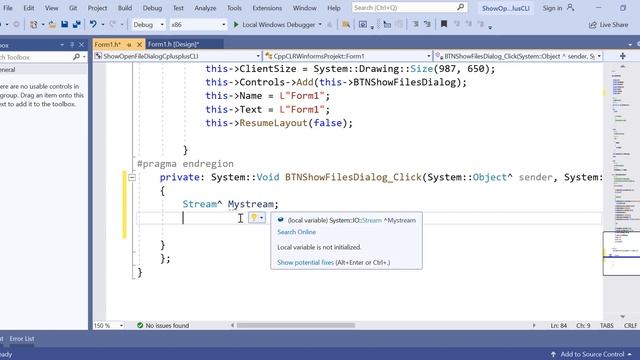640x360 pixels.
Task: Click the ShowOp...lusCLI solution name button
Action: (505, 8)
